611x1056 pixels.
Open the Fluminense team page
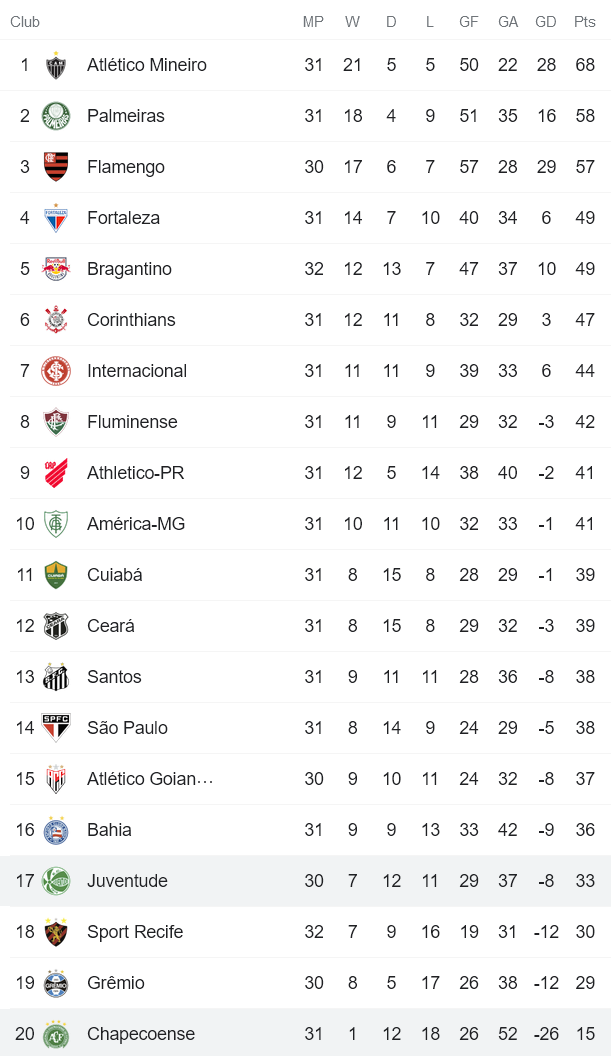[132, 422]
